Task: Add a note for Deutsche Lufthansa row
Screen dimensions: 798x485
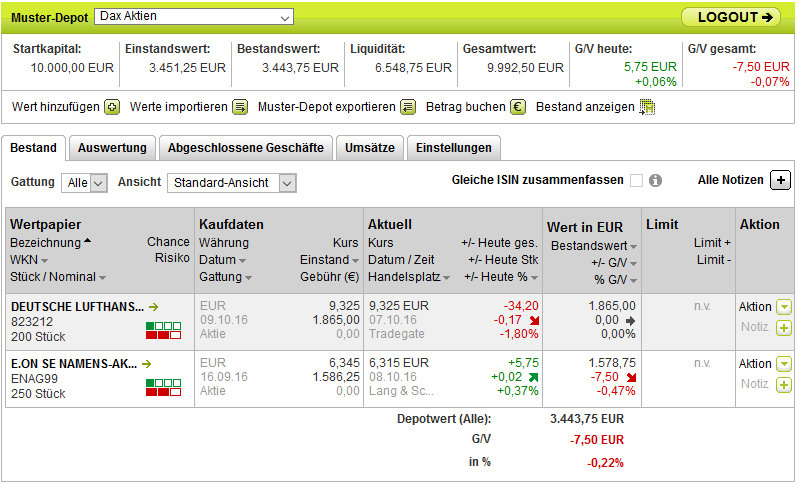Action: pos(783,327)
